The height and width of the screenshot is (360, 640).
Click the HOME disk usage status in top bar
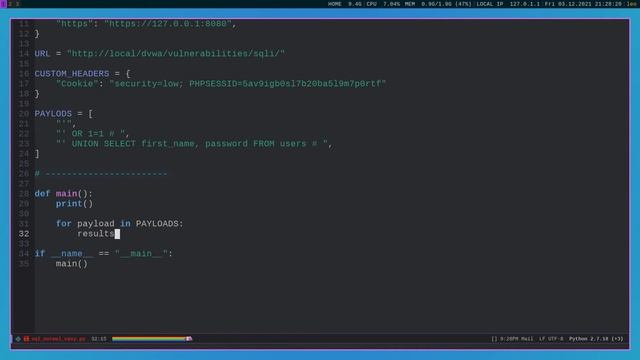coord(345,4)
